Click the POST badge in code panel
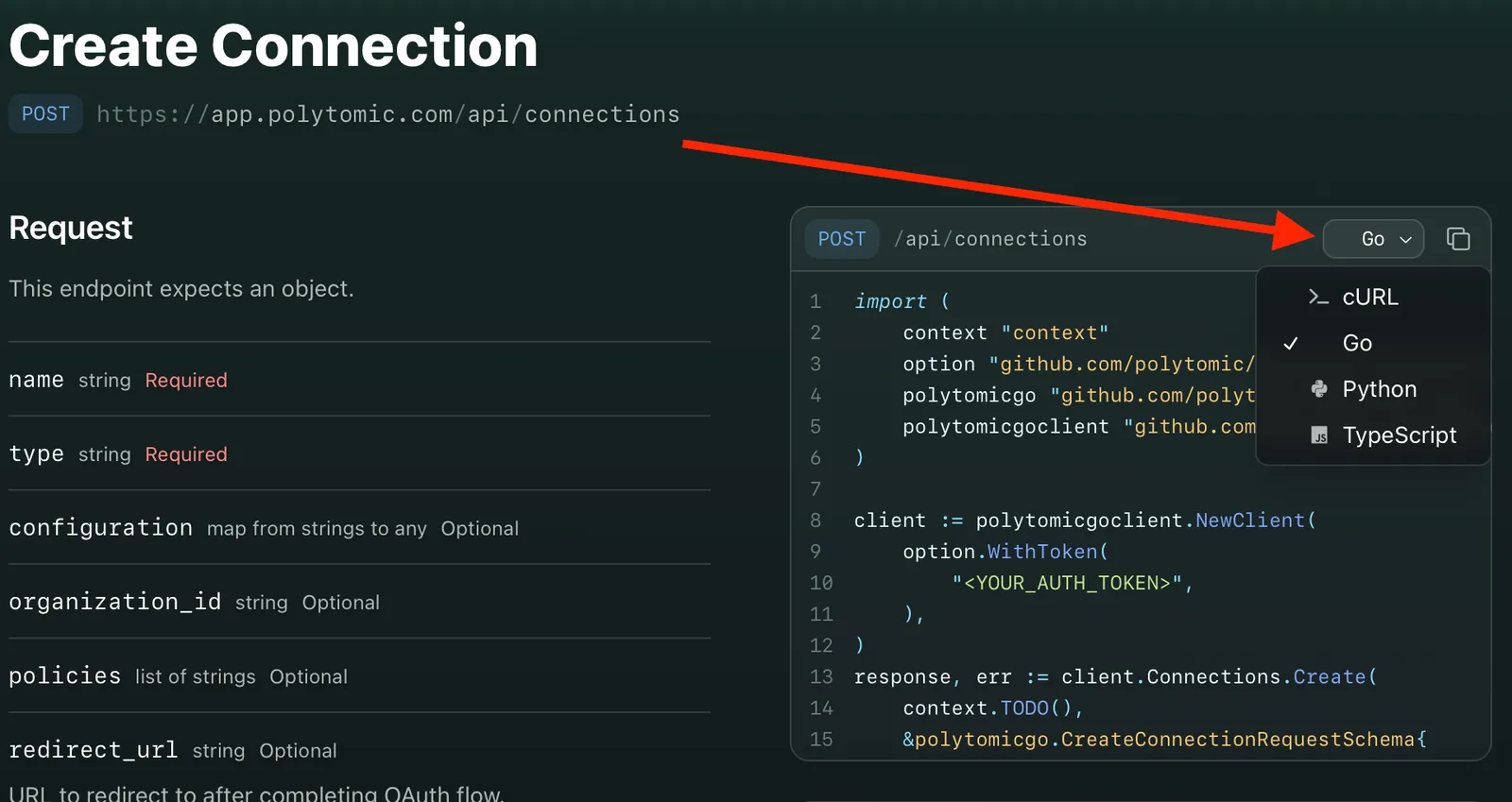 (x=842, y=239)
